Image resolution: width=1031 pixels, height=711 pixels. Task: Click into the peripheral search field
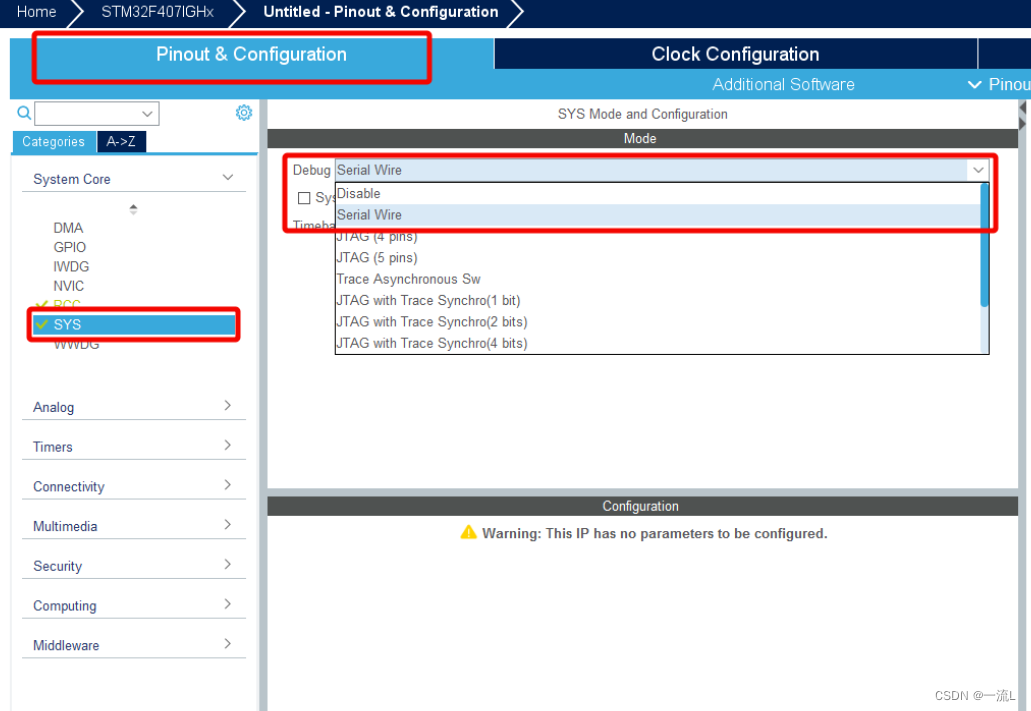tap(97, 114)
